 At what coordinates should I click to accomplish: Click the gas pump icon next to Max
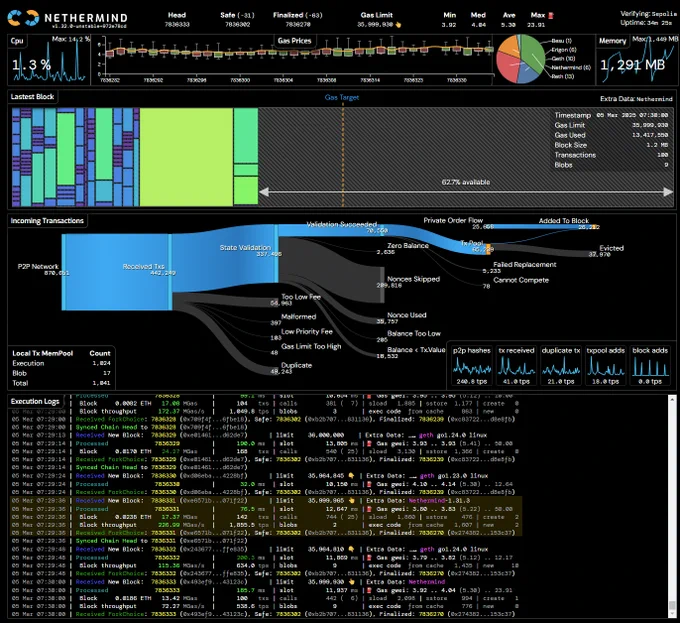pyautogui.click(x=551, y=15)
